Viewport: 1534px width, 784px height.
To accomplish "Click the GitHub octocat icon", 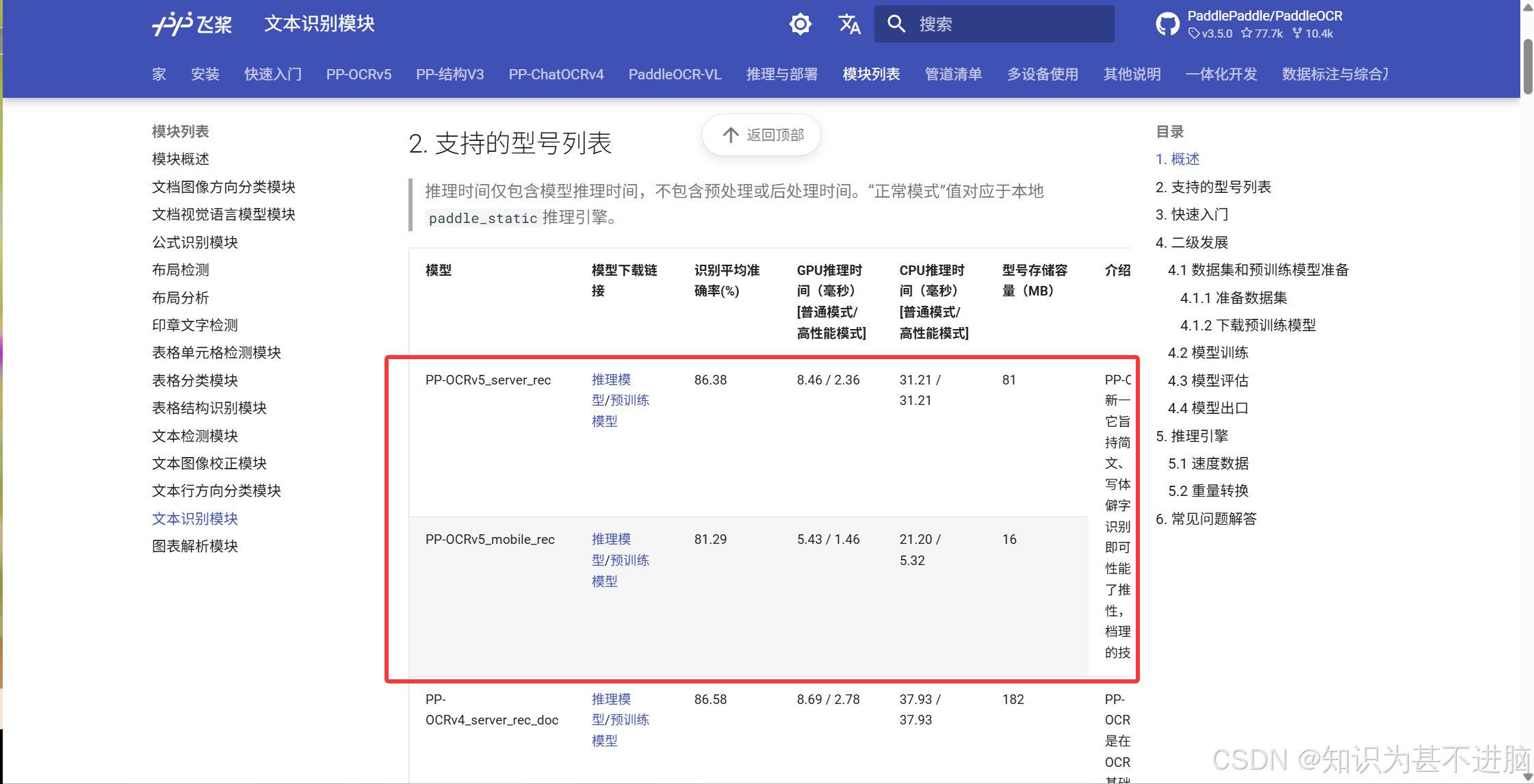I will (1167, 24).
